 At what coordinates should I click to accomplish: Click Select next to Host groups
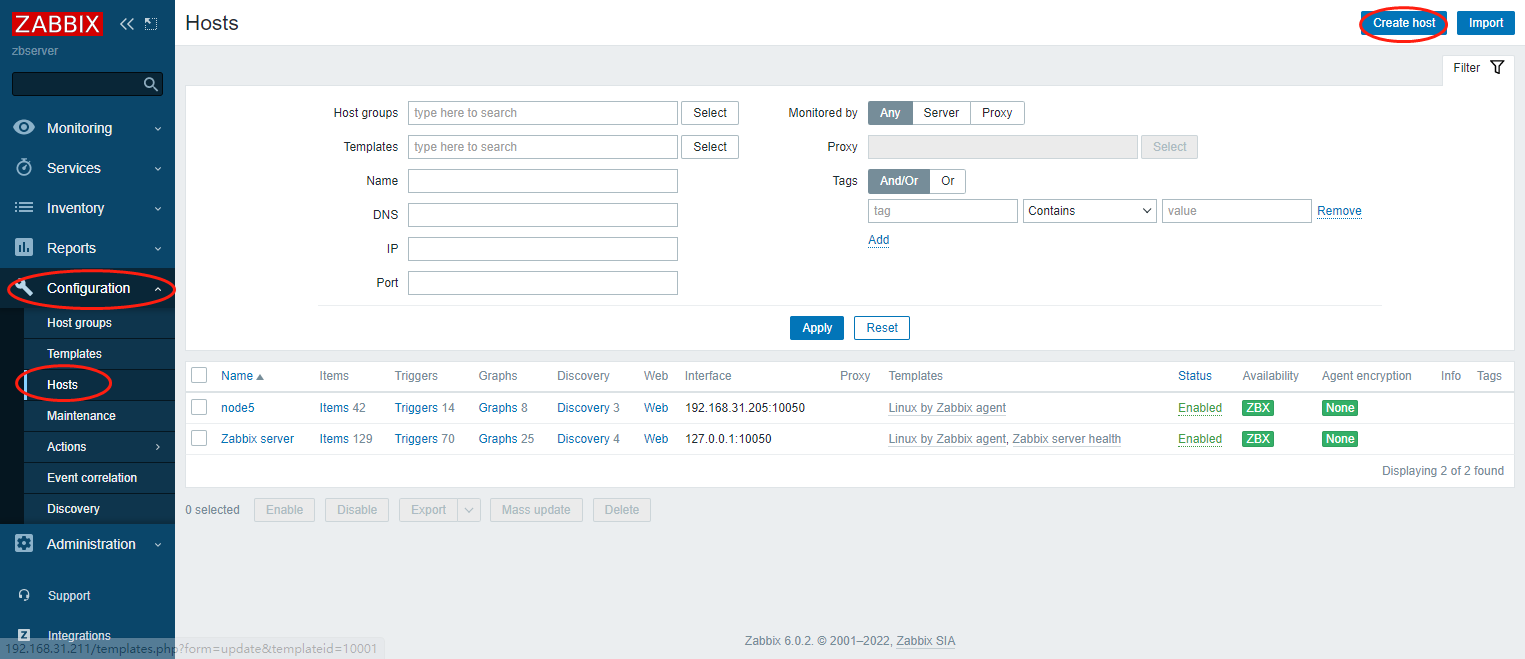[710, 113]
